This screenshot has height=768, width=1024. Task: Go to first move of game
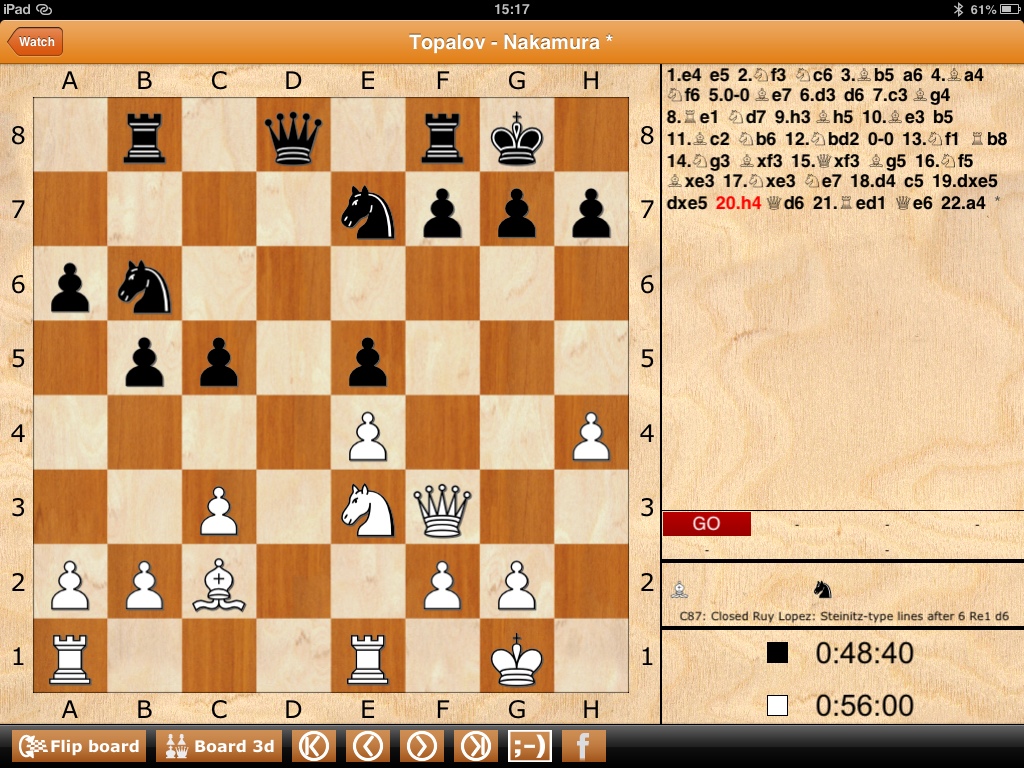315,746
